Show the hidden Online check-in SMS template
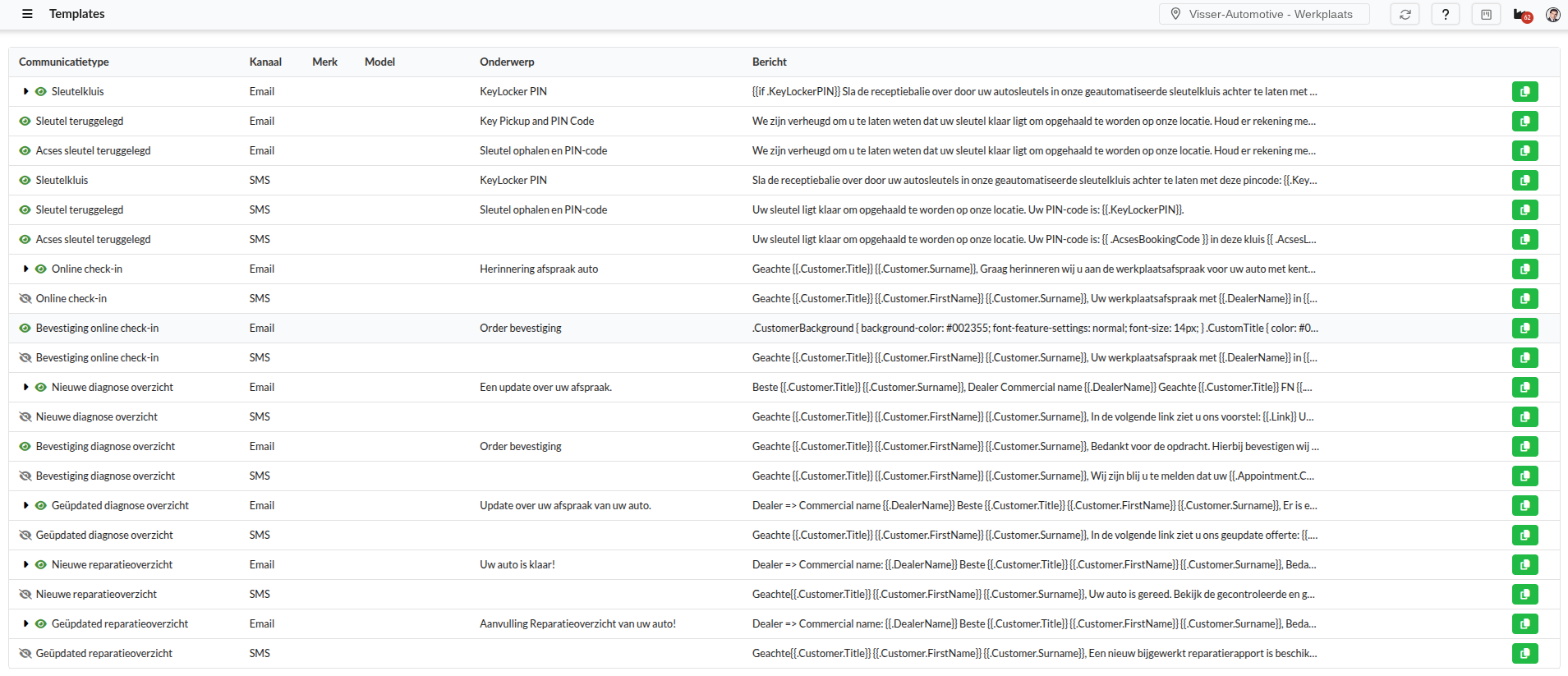1568x676 pixels. [x=25, y=299]
